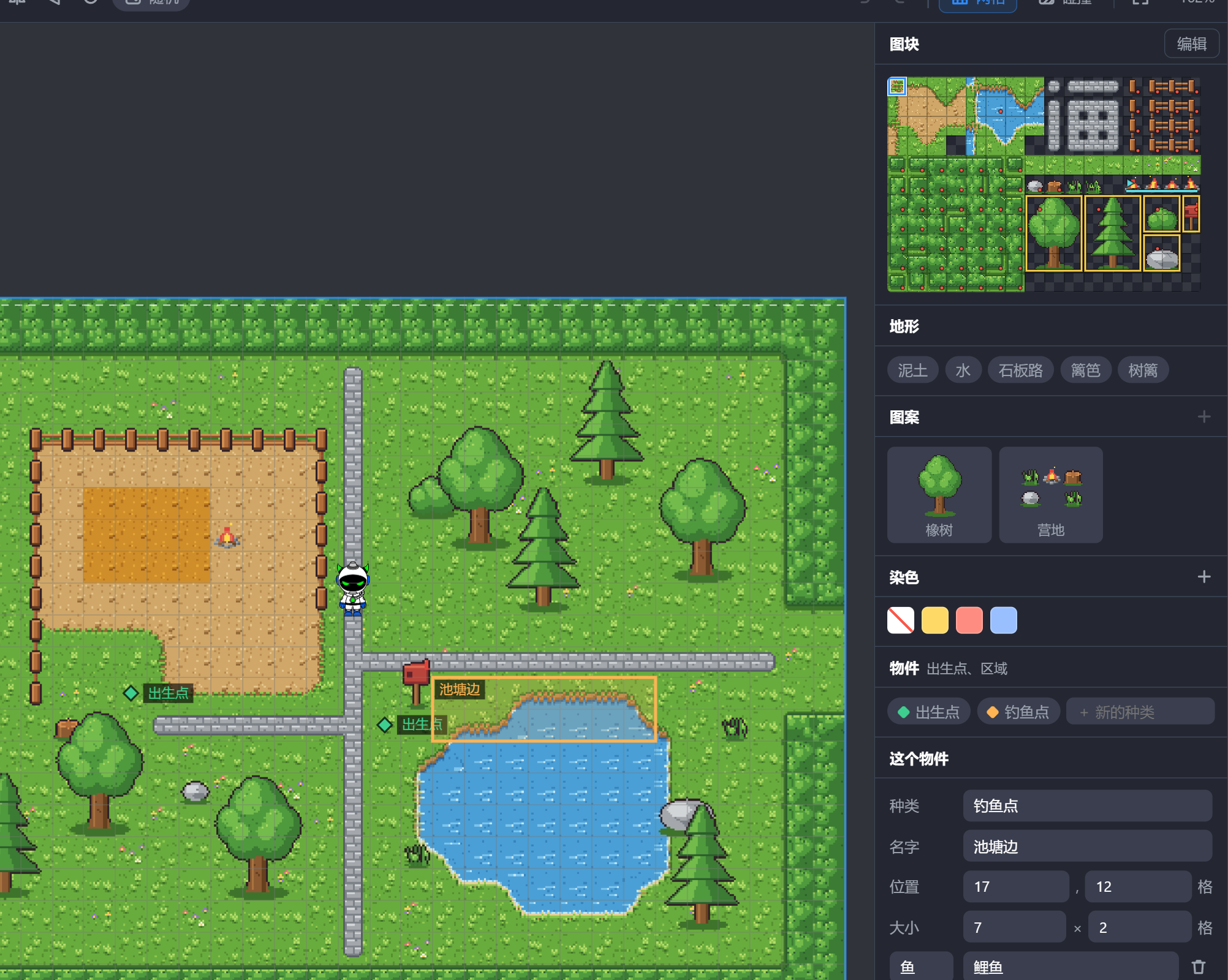1228x980 pixels.
Task: Select the 出生点 object type chip
Action: (929, 712)
